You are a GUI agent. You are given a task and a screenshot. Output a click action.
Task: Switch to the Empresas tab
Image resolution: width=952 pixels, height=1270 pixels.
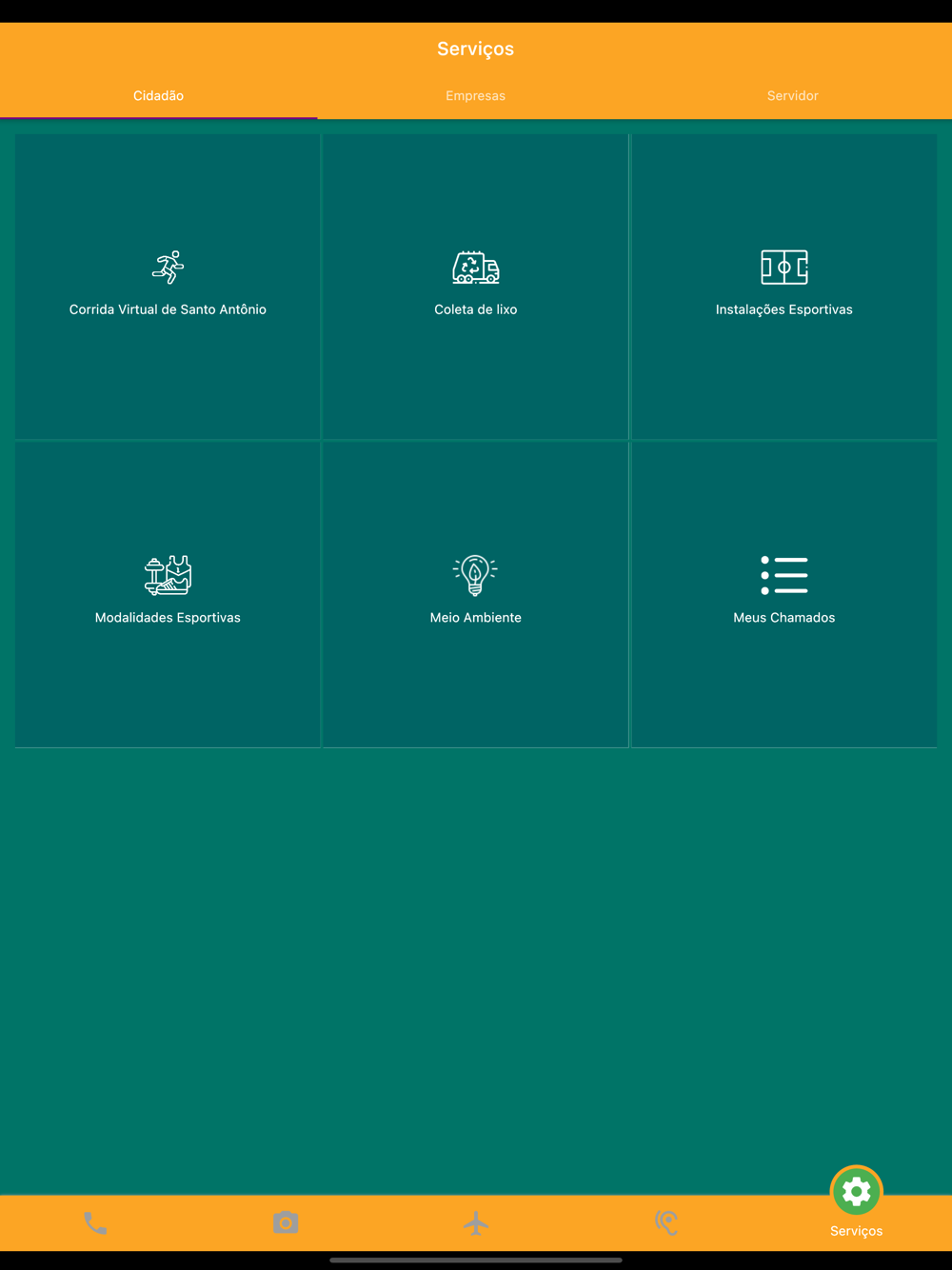click(x=475, y=96)
